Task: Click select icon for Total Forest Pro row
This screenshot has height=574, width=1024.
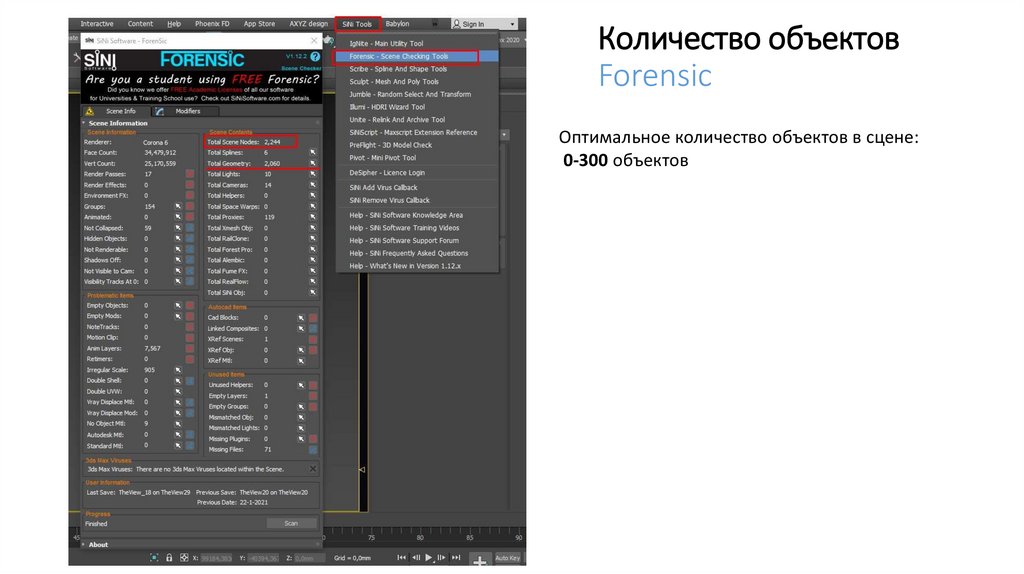Action: click(313, 249)
